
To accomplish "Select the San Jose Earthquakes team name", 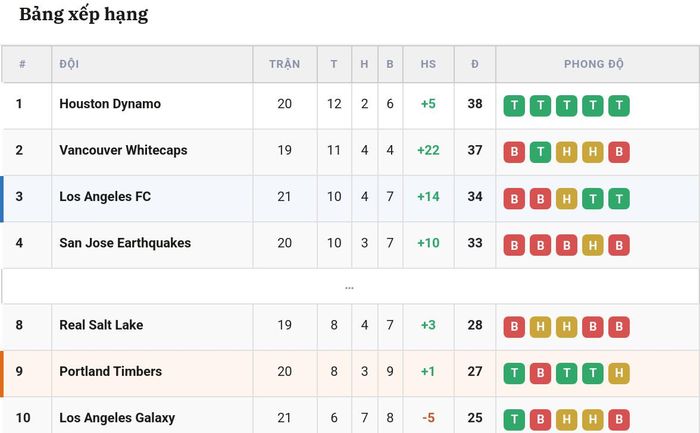I will tap(125, 243).
